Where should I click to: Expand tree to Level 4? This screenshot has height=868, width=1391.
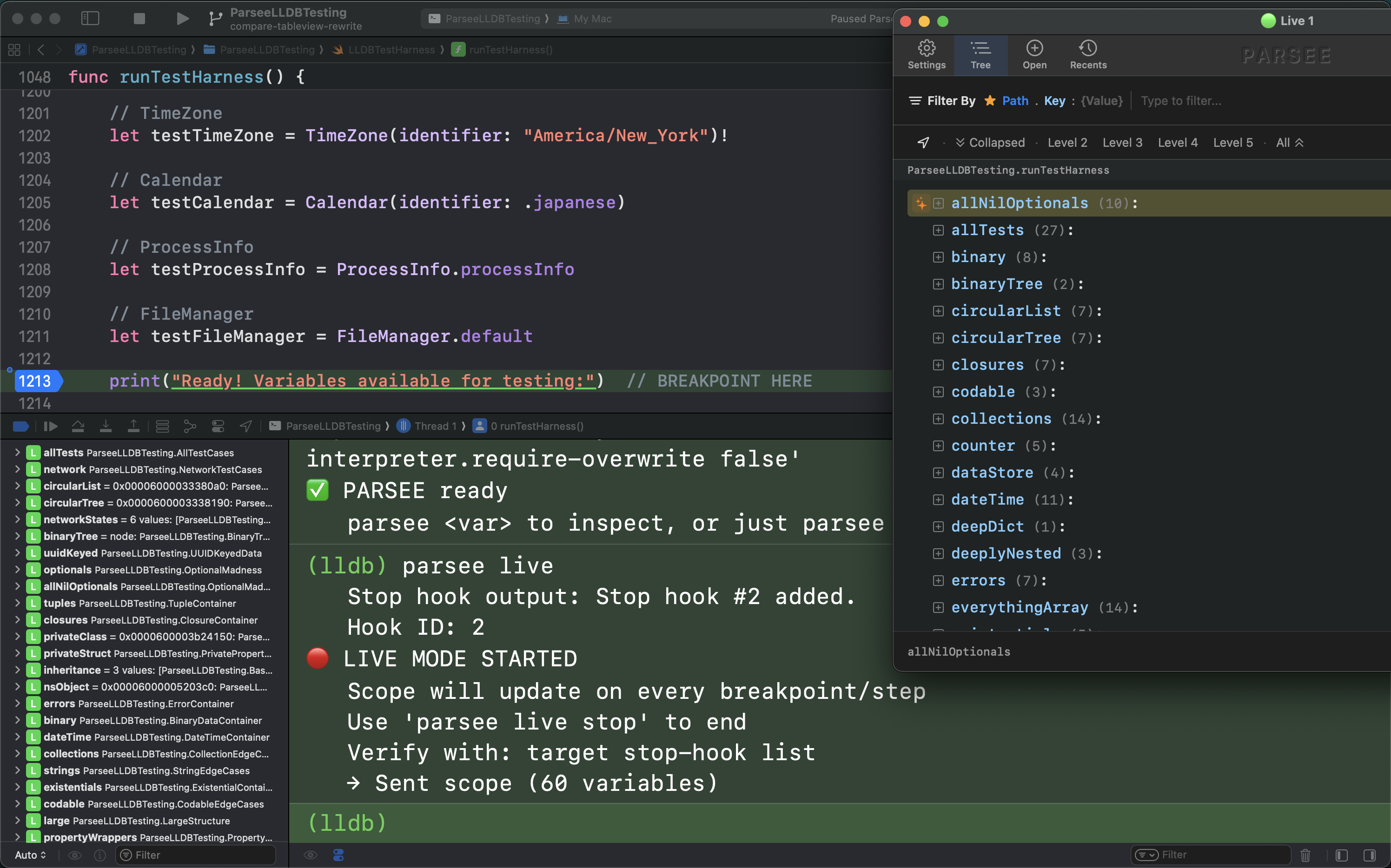point(1177,142)
